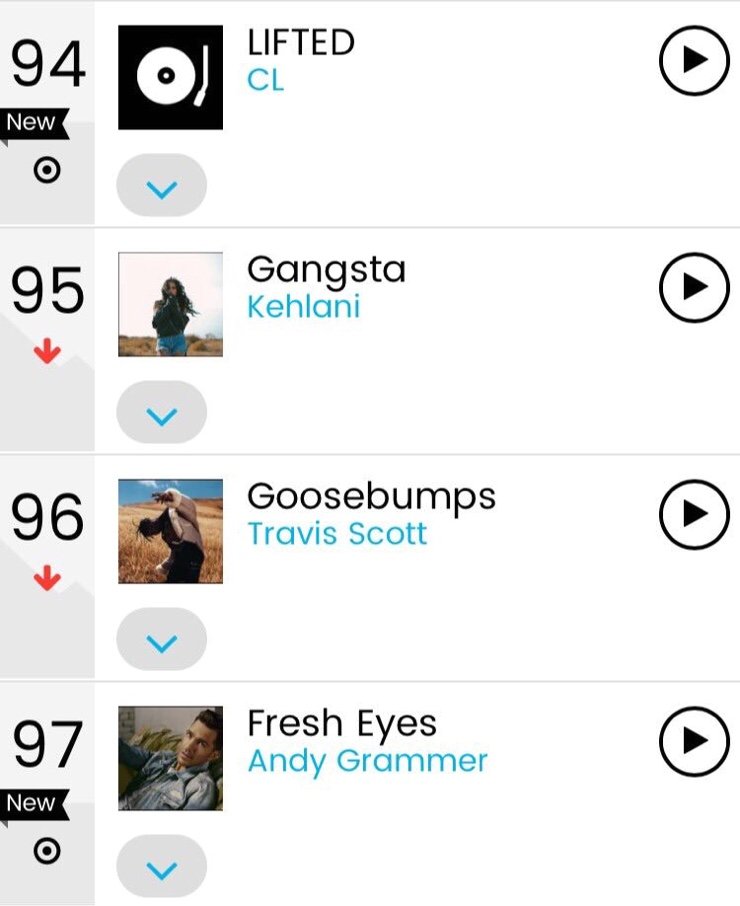Click the red down arrow under rank 95

coord(47,351)
